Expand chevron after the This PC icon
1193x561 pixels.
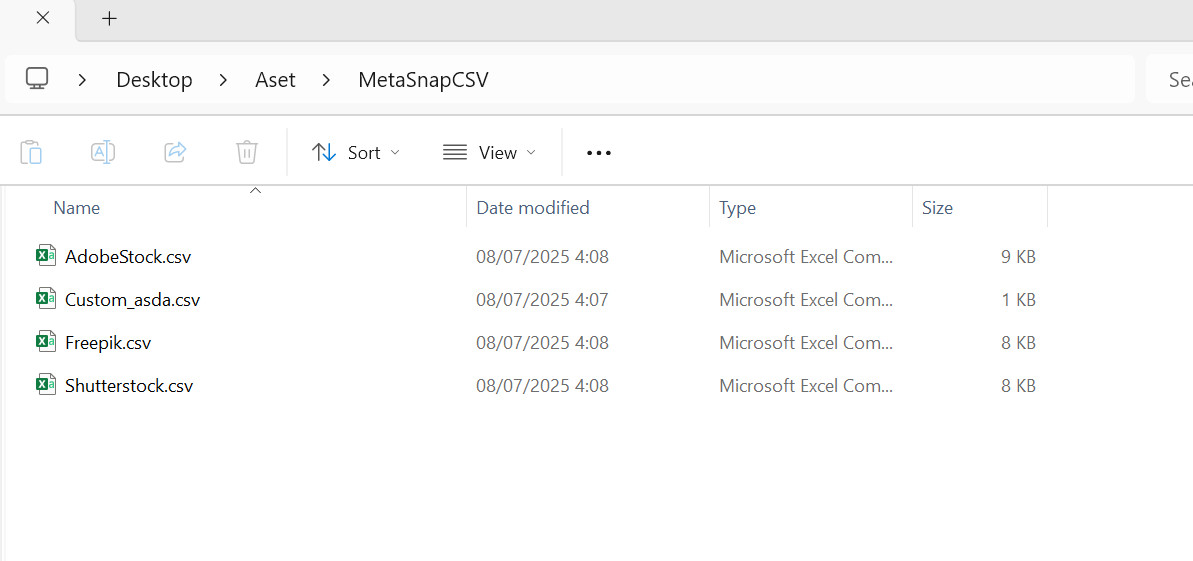pyautogui.click(x=82, y=79)
